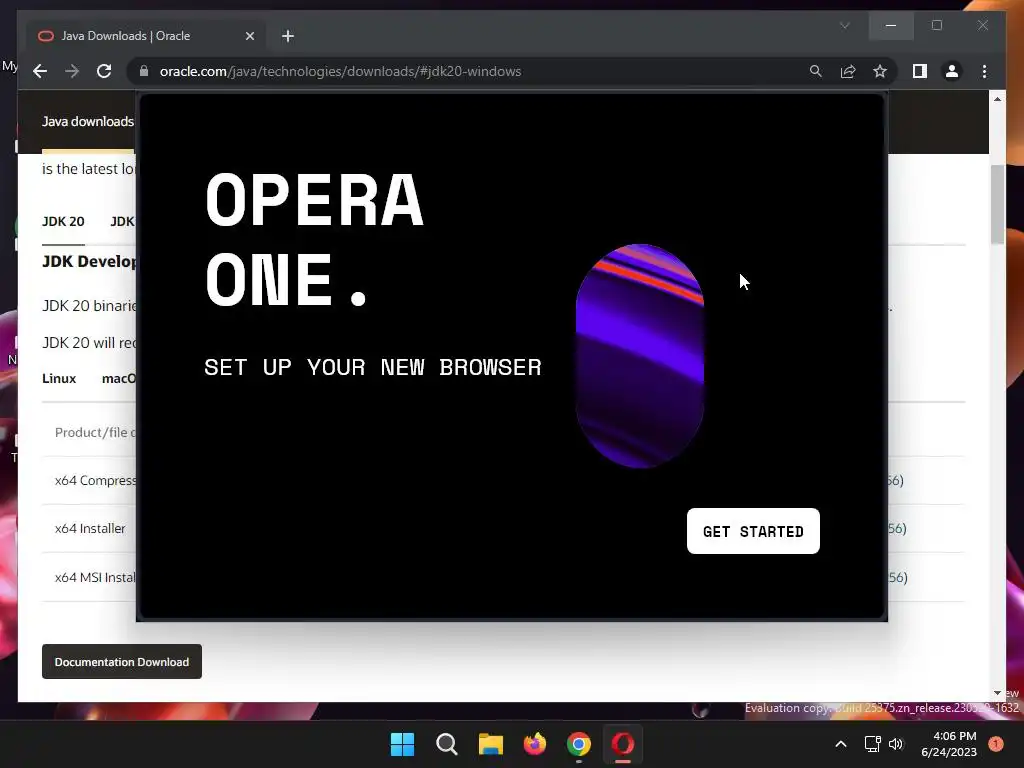1024x768 pixels.
Task: Open the Chrome profile menu
Action: [952, 71]
